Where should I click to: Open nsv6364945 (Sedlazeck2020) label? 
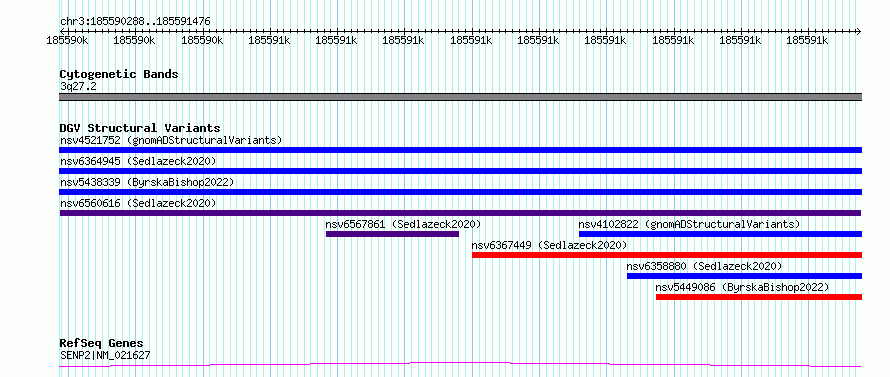138,161
